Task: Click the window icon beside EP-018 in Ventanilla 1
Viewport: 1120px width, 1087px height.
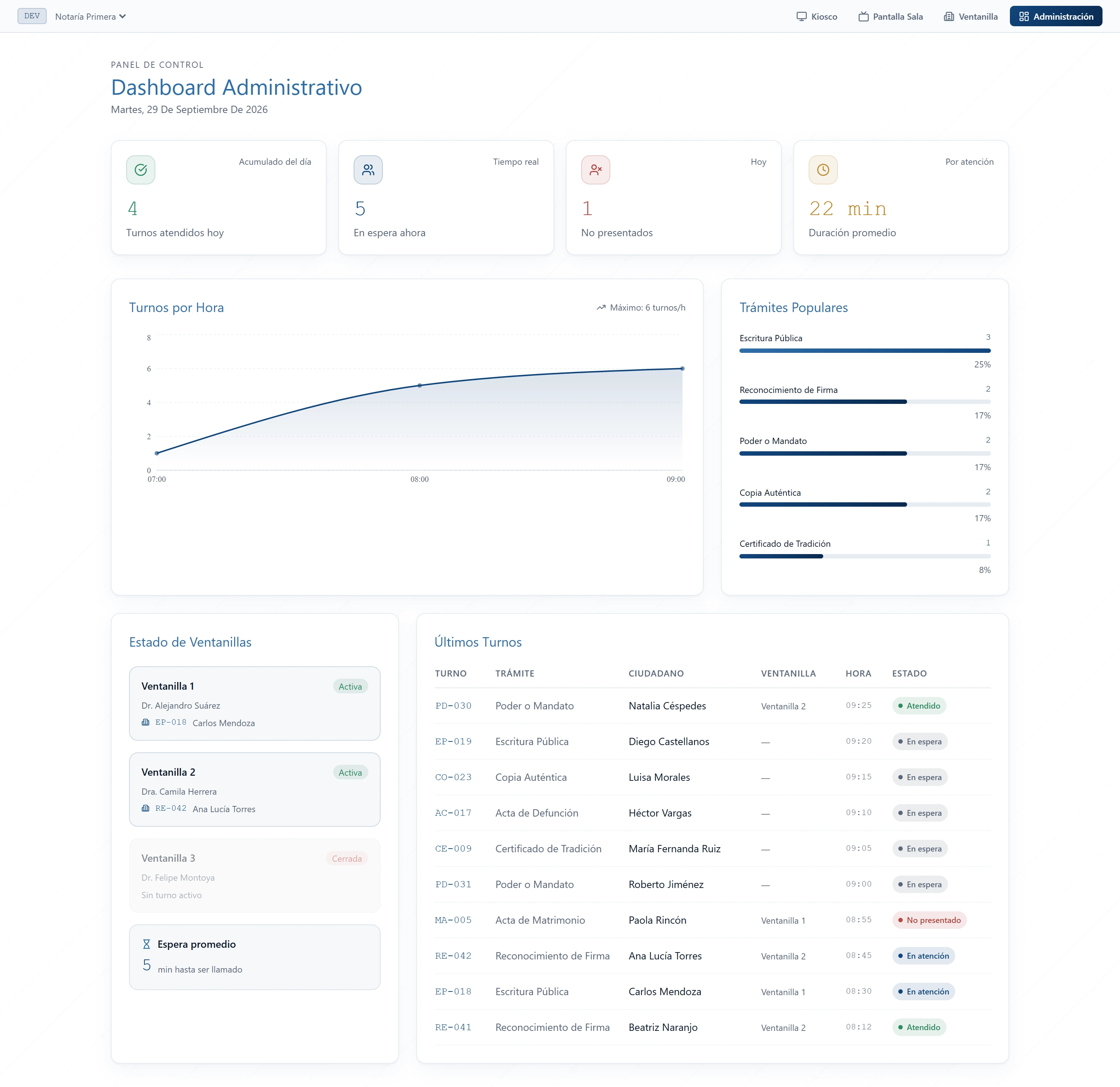Action: tap(146, 722)
